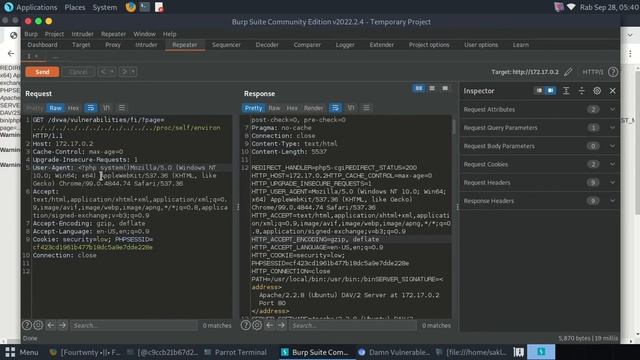This screenshot has height=360, width=640.
Task: Expand Request Body Parameters section
Action: tap(539, 146)
